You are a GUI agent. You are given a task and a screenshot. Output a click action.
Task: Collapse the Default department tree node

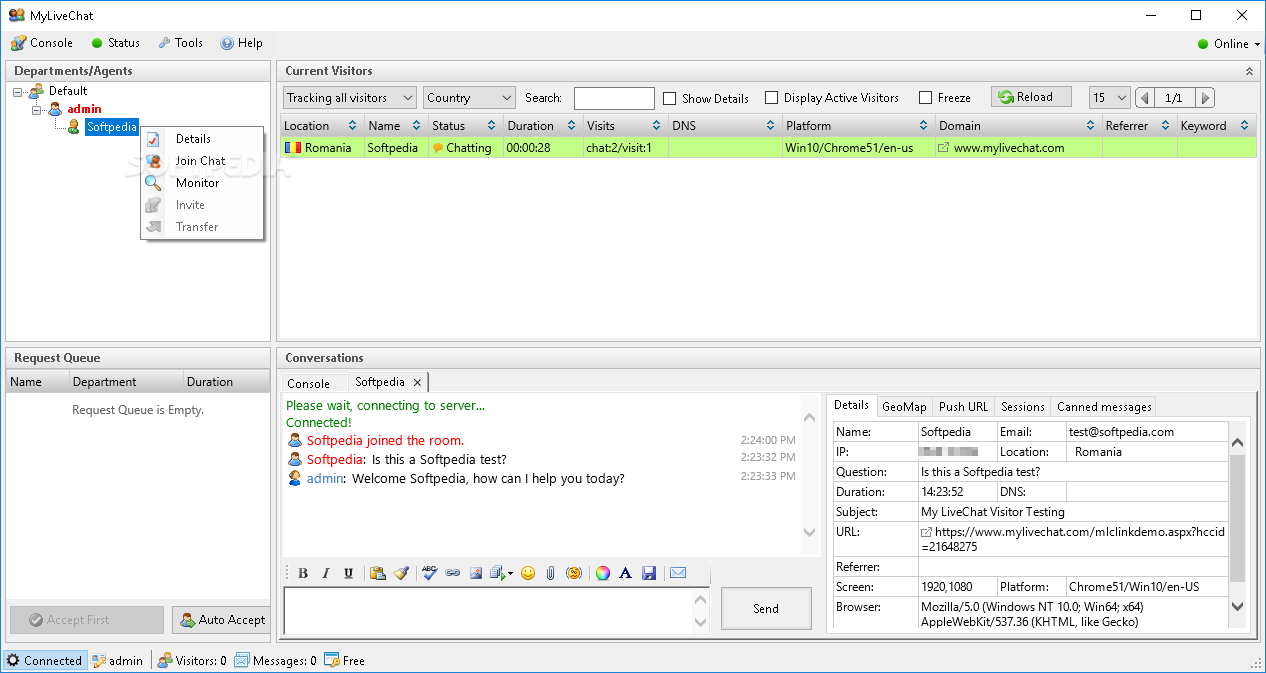pyautogui.click(x=19, y=91)
